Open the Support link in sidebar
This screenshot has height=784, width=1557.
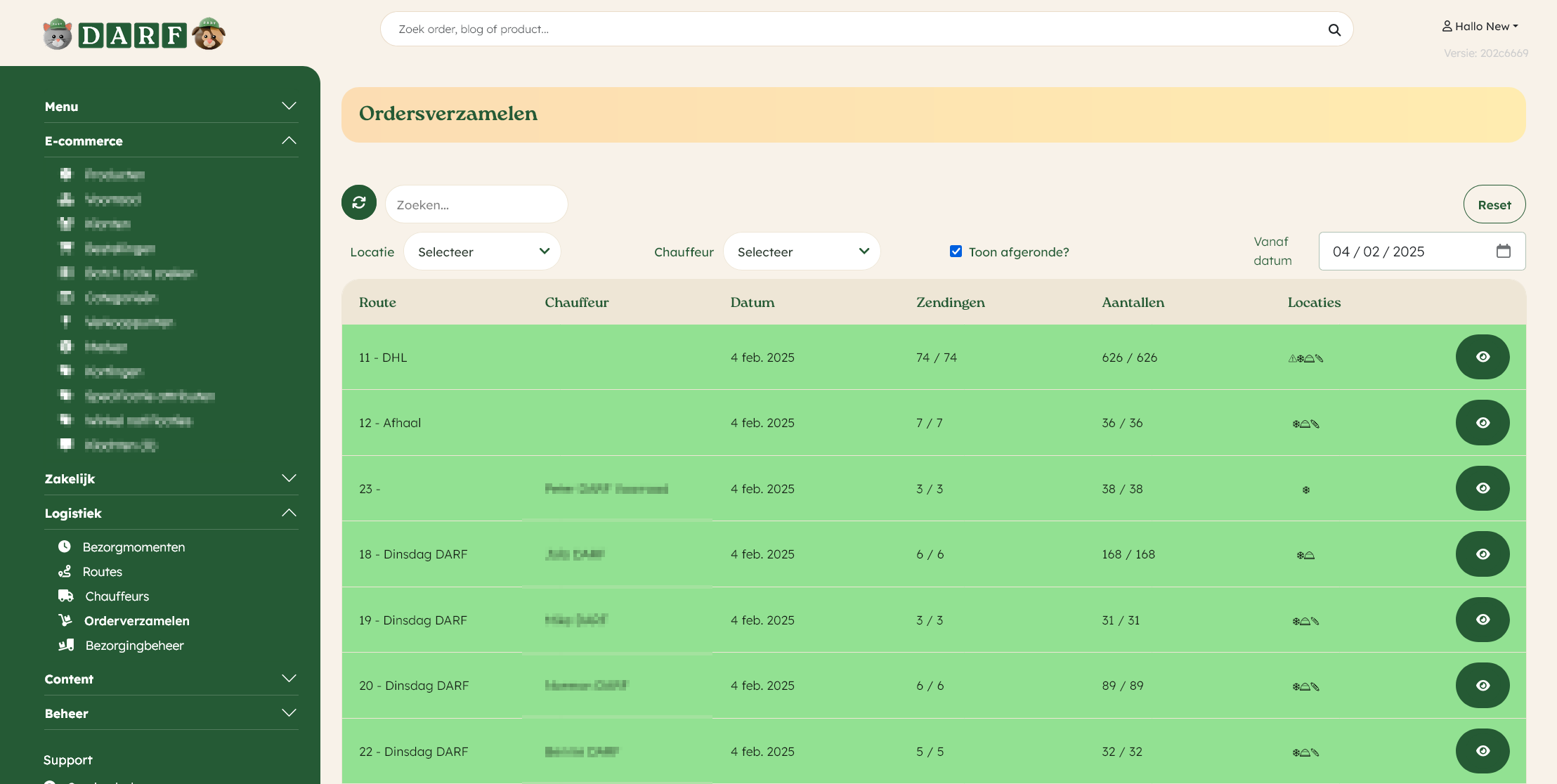click(x=68, y=759)
